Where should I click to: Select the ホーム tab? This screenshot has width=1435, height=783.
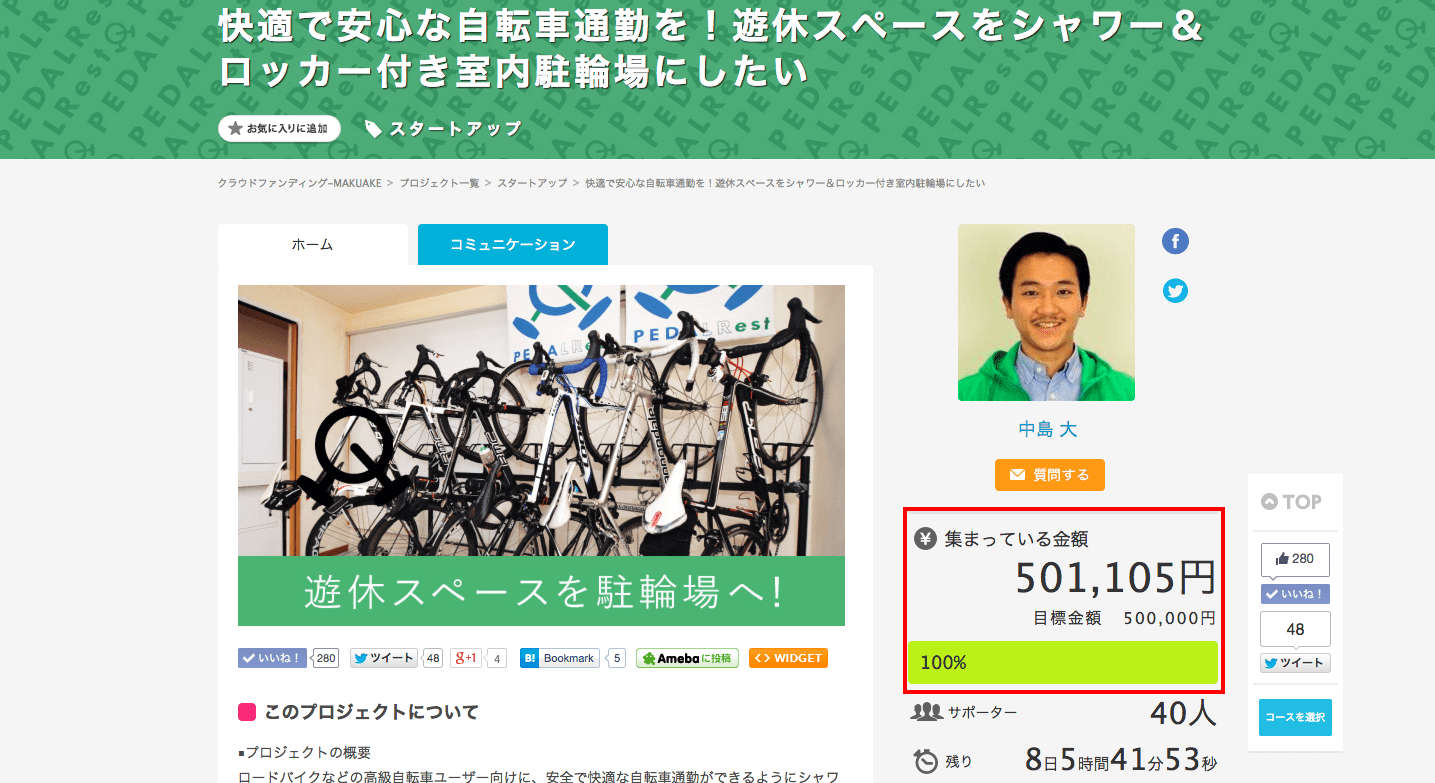pyautogui.click(x=312, y=244)
